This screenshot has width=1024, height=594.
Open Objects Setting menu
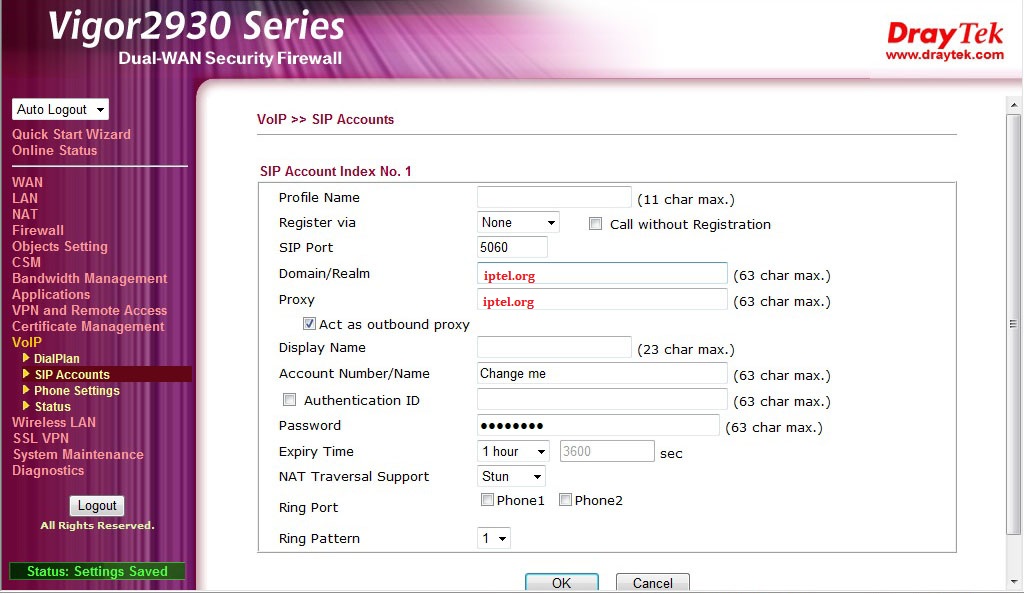click(59, 247)
